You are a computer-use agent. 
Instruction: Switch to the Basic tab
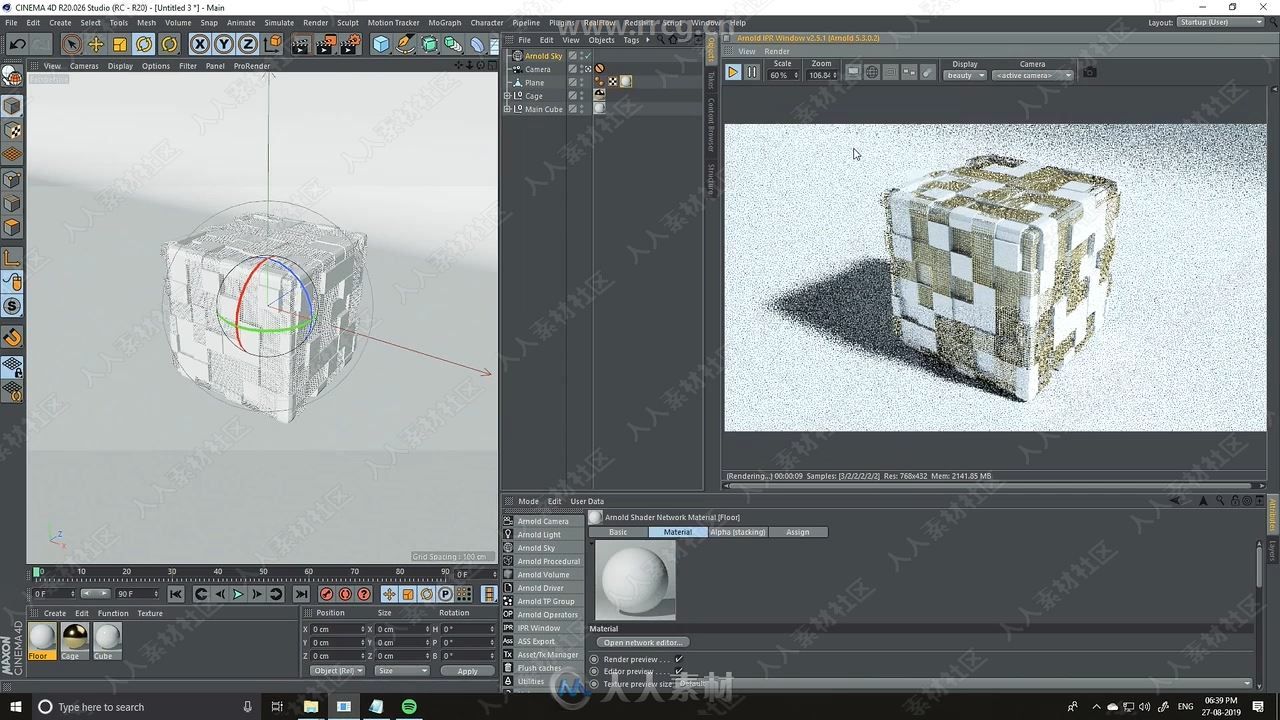[x=618, y=532]
